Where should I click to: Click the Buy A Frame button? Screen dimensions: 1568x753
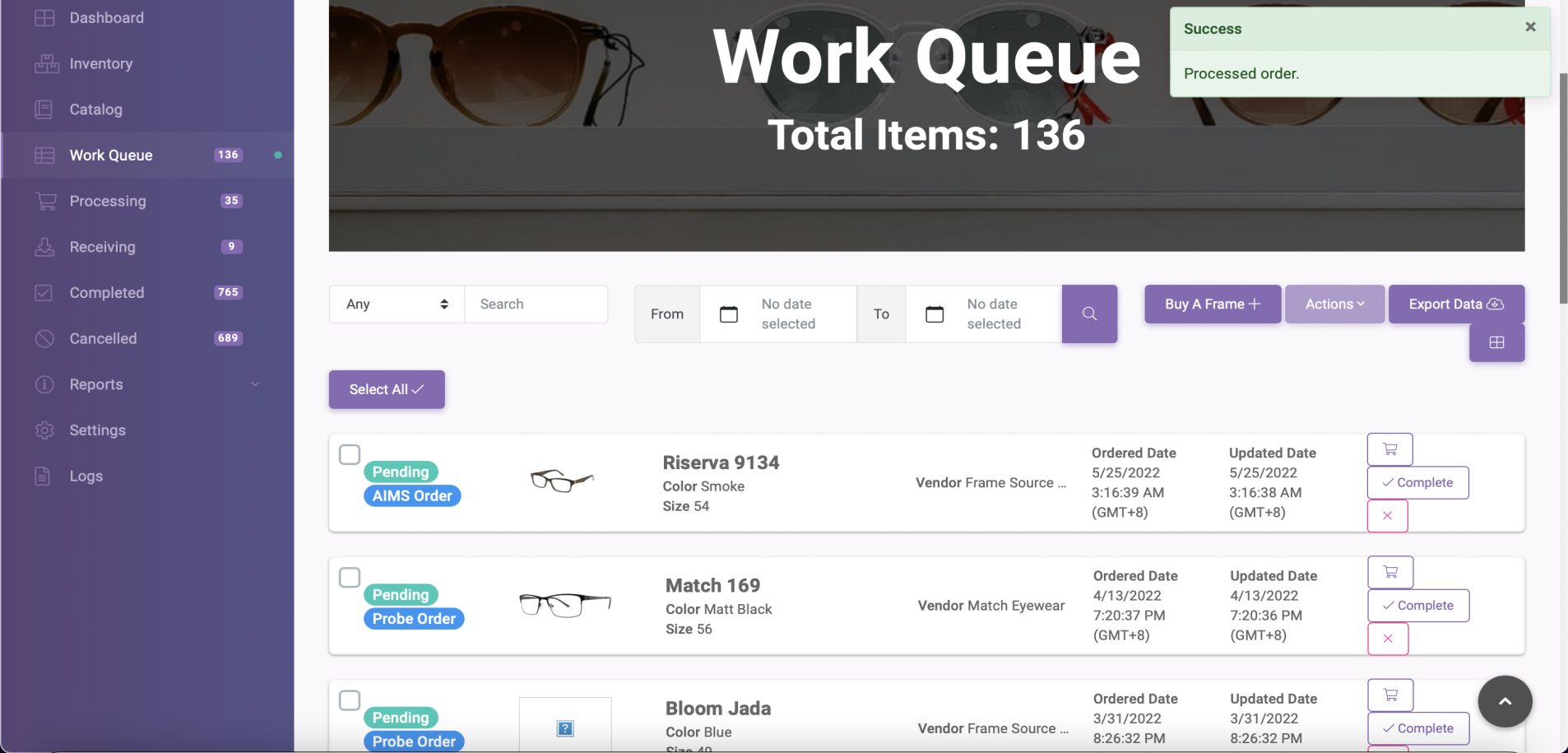pos(1213,304)
